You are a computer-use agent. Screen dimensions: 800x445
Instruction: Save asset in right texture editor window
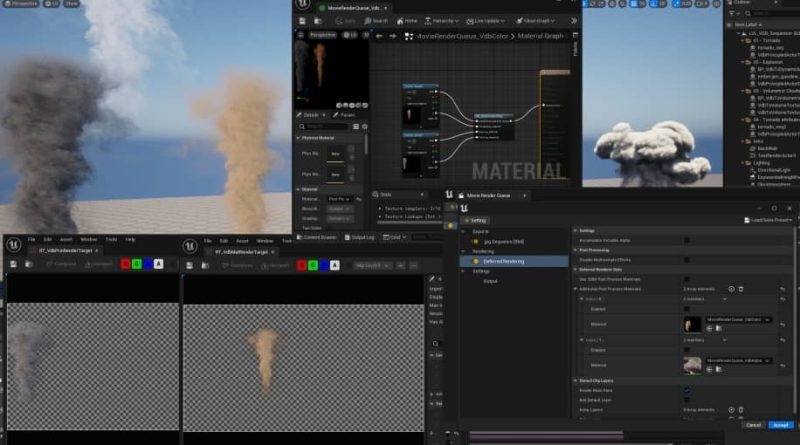189,265
